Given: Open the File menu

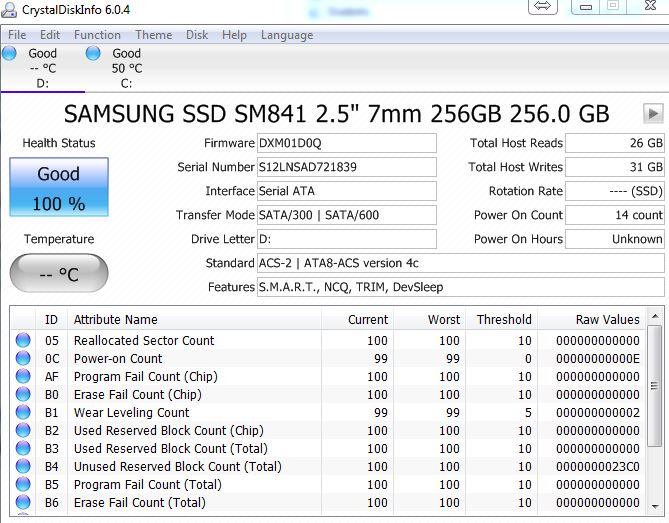Looking at the screenshot, I should (x=17, y=35).
